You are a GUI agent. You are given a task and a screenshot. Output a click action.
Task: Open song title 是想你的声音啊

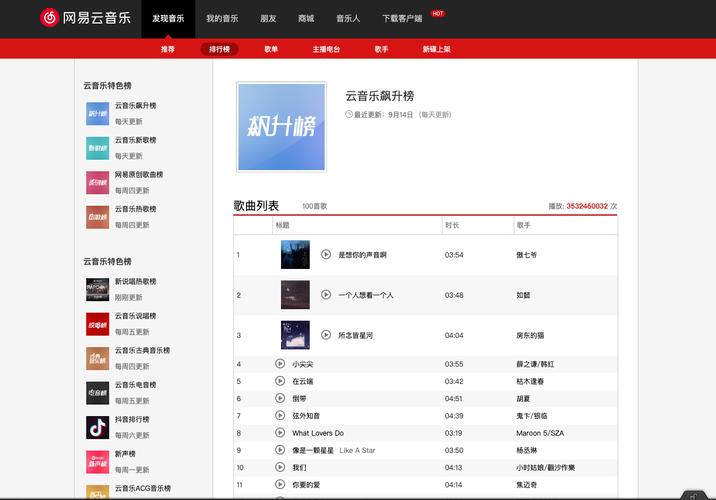coord(362,255)
